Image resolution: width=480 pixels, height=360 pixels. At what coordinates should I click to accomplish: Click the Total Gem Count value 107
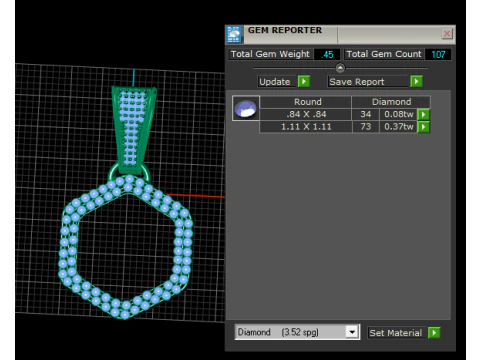[438, 54]
